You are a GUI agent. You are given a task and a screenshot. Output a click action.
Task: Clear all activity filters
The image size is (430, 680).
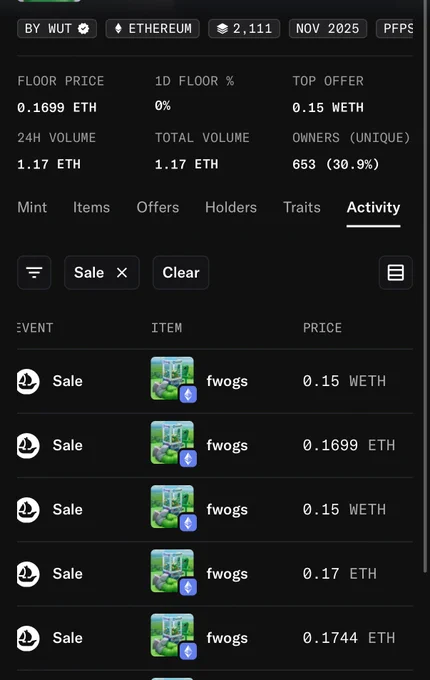[x=181, y=272]
